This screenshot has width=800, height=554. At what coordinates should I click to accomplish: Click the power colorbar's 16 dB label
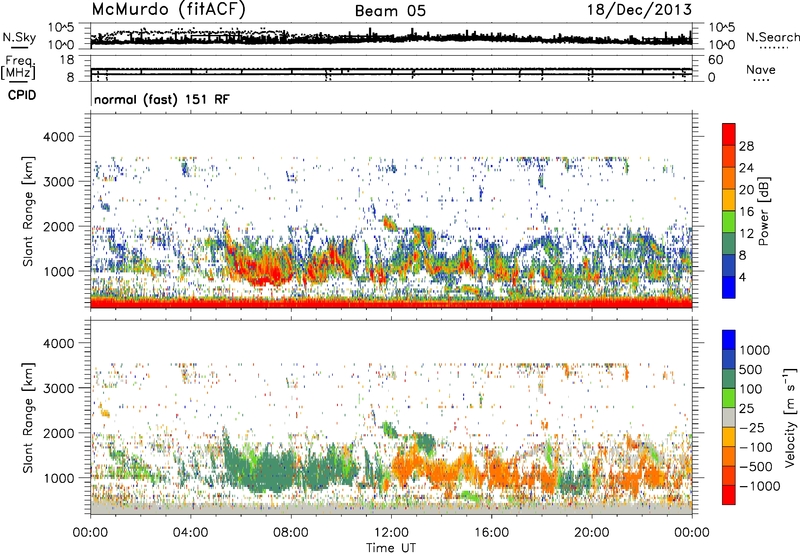[746, 212]
